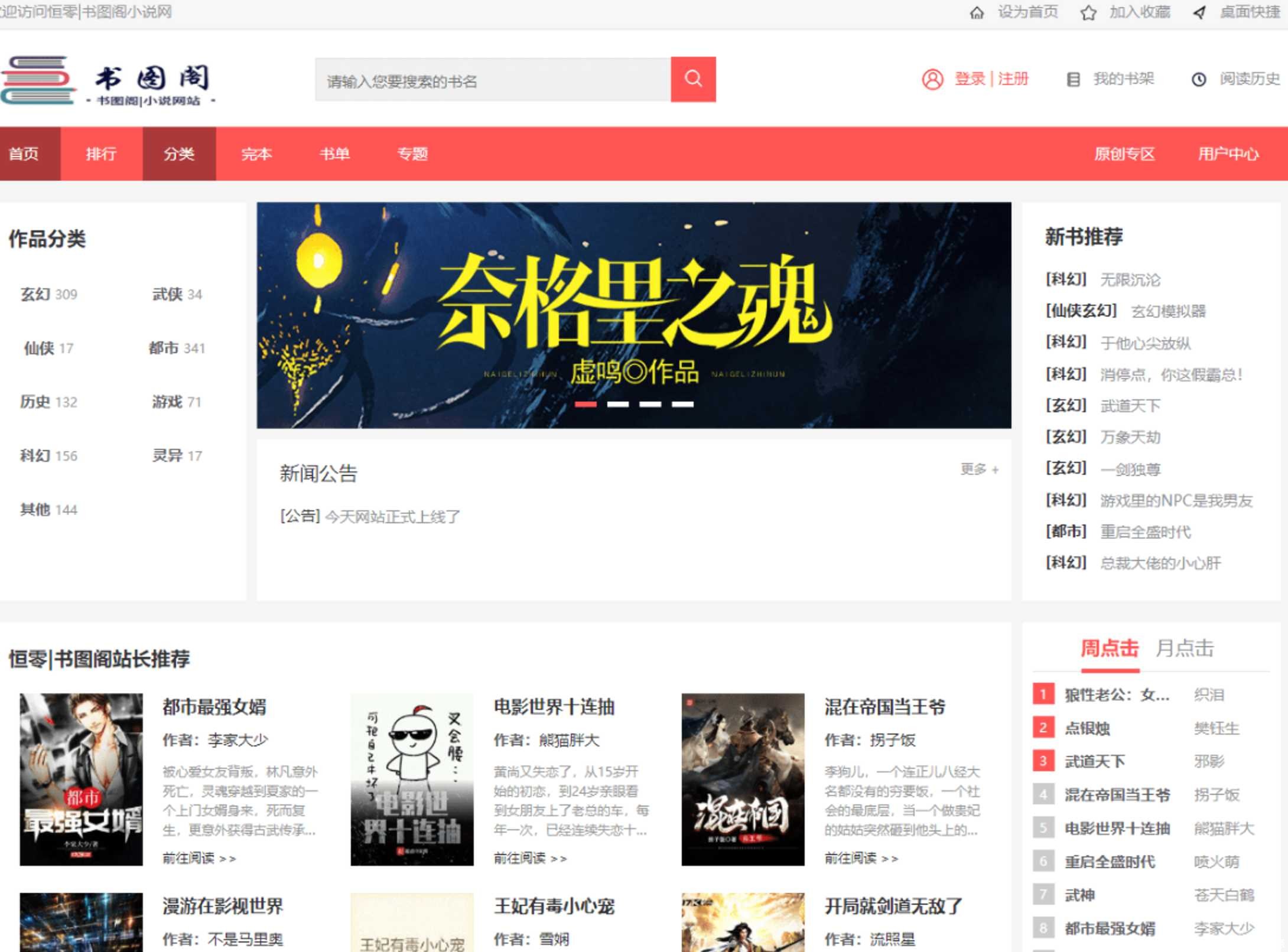Click the 登录 link

click(970, 79)
